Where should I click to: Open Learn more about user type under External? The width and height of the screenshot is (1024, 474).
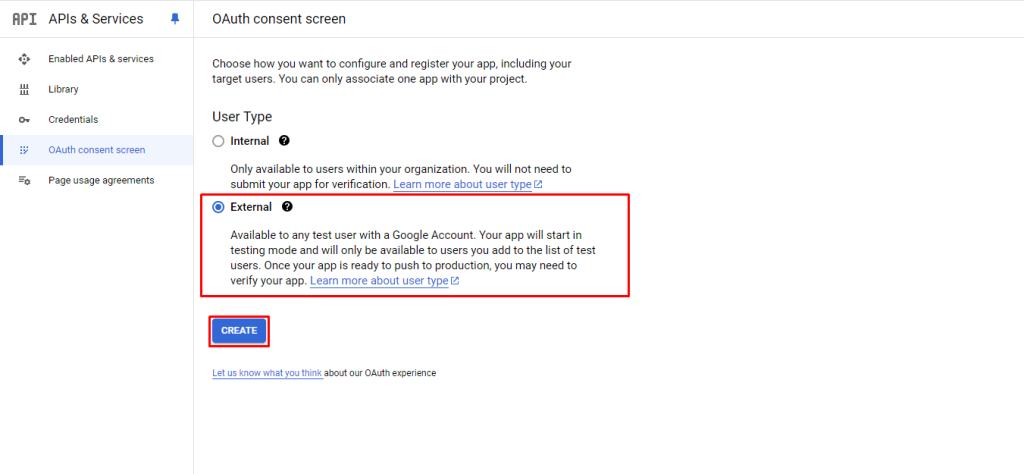point(379,281)
